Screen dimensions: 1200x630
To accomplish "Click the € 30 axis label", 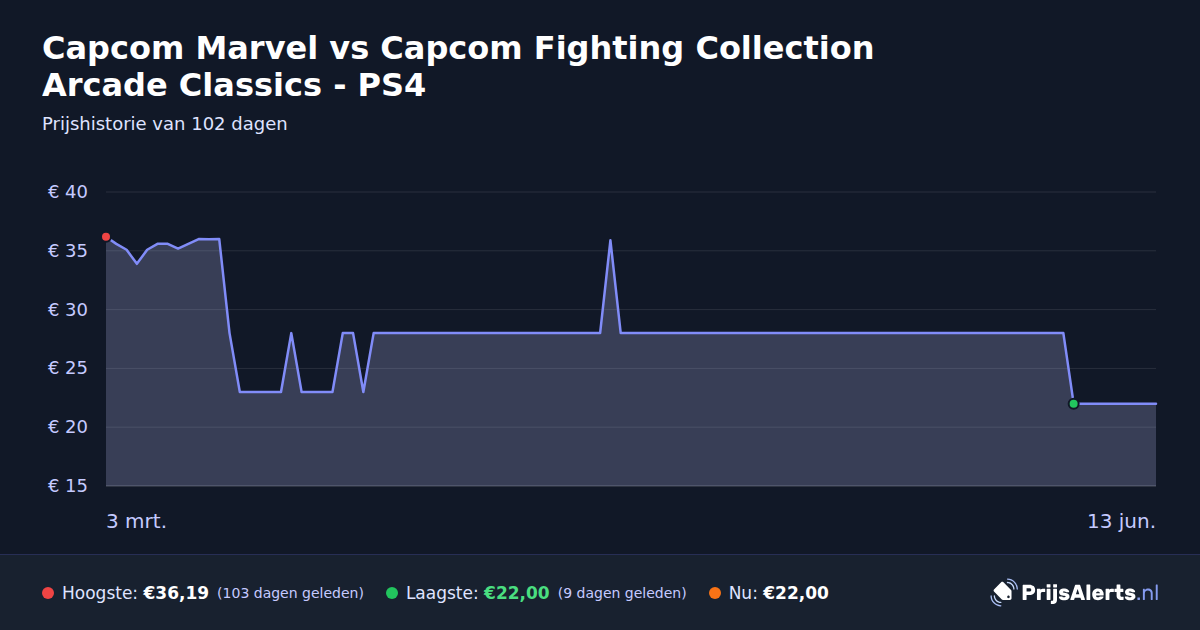I will coord(68,310).
